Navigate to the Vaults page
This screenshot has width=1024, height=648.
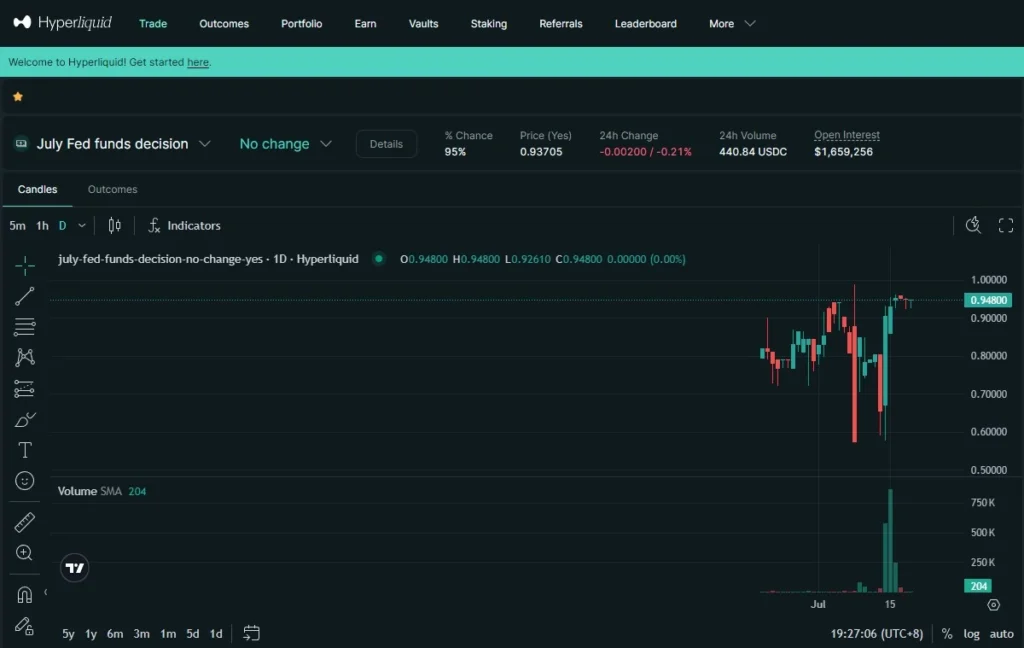[423, 24]
